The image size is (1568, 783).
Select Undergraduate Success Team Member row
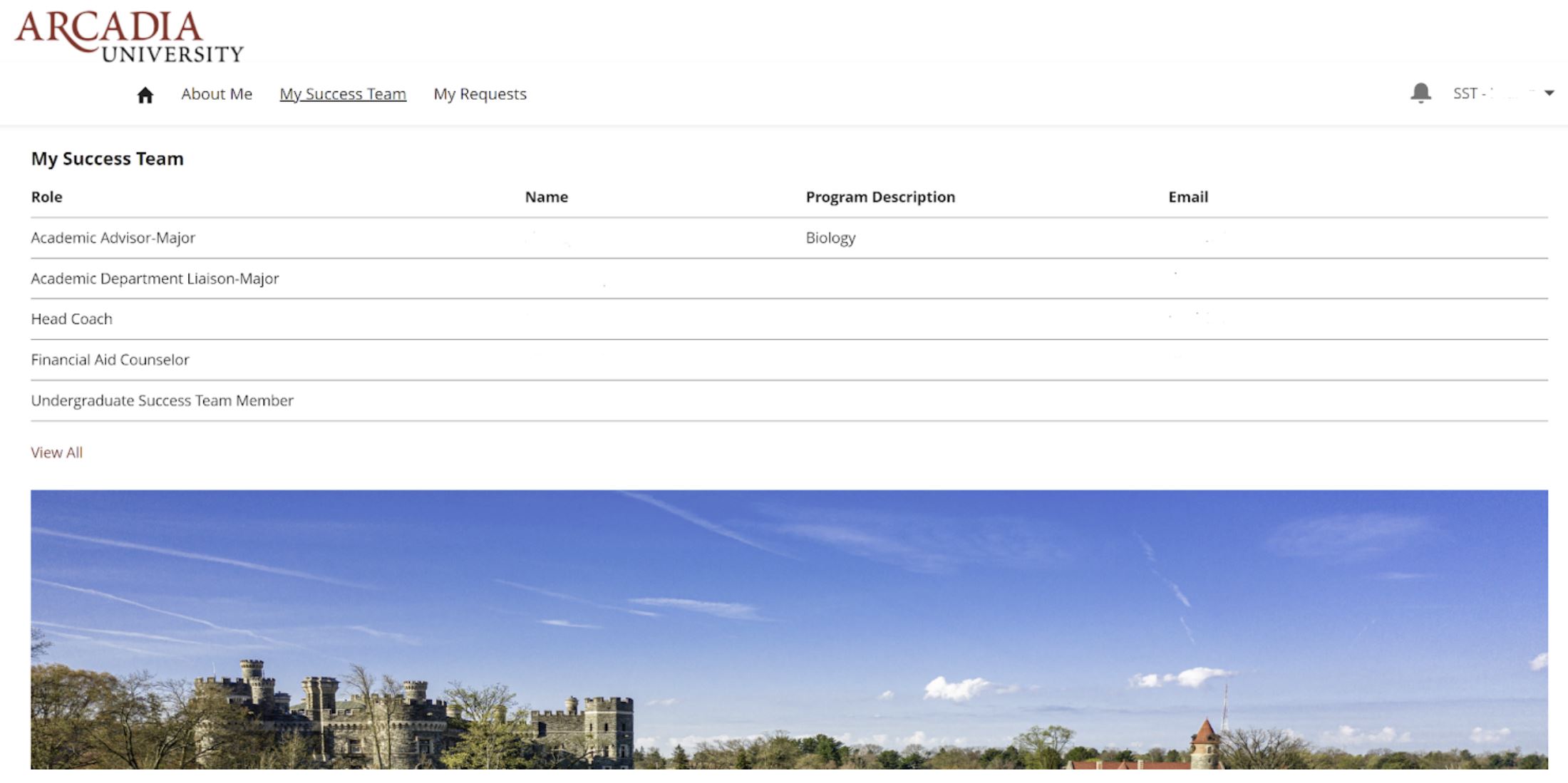[162, 400]
